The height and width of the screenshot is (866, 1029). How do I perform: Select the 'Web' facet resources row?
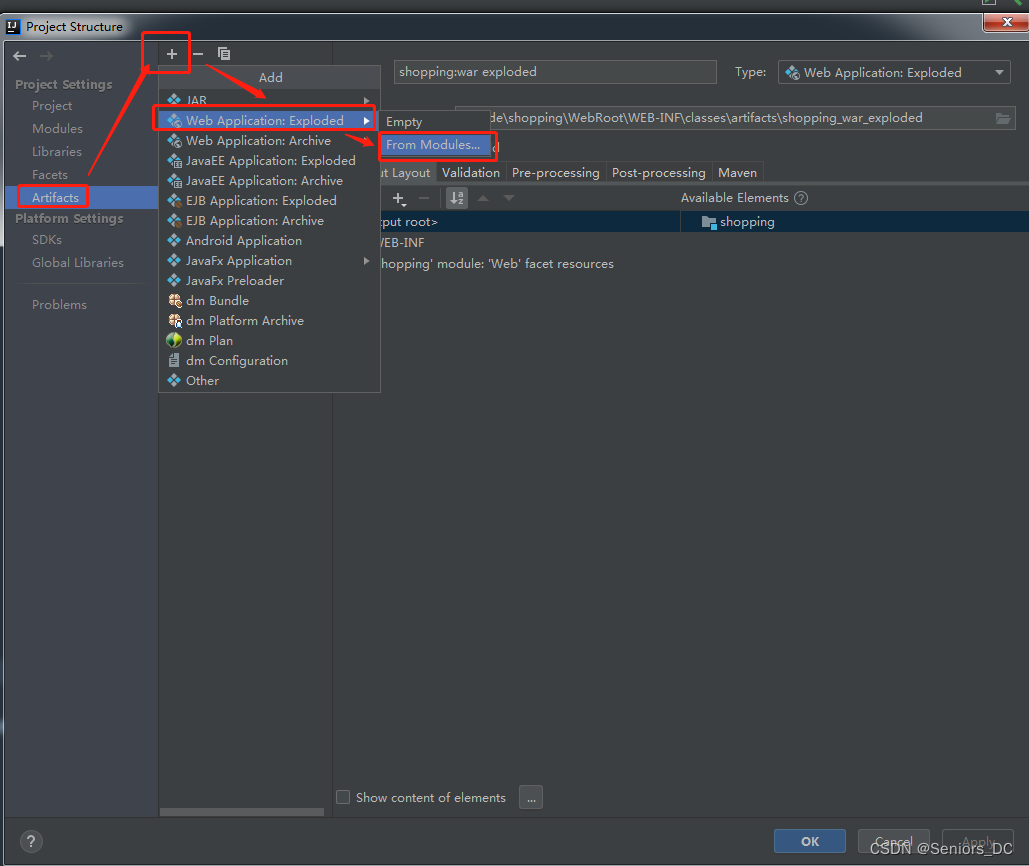(497, 264)
